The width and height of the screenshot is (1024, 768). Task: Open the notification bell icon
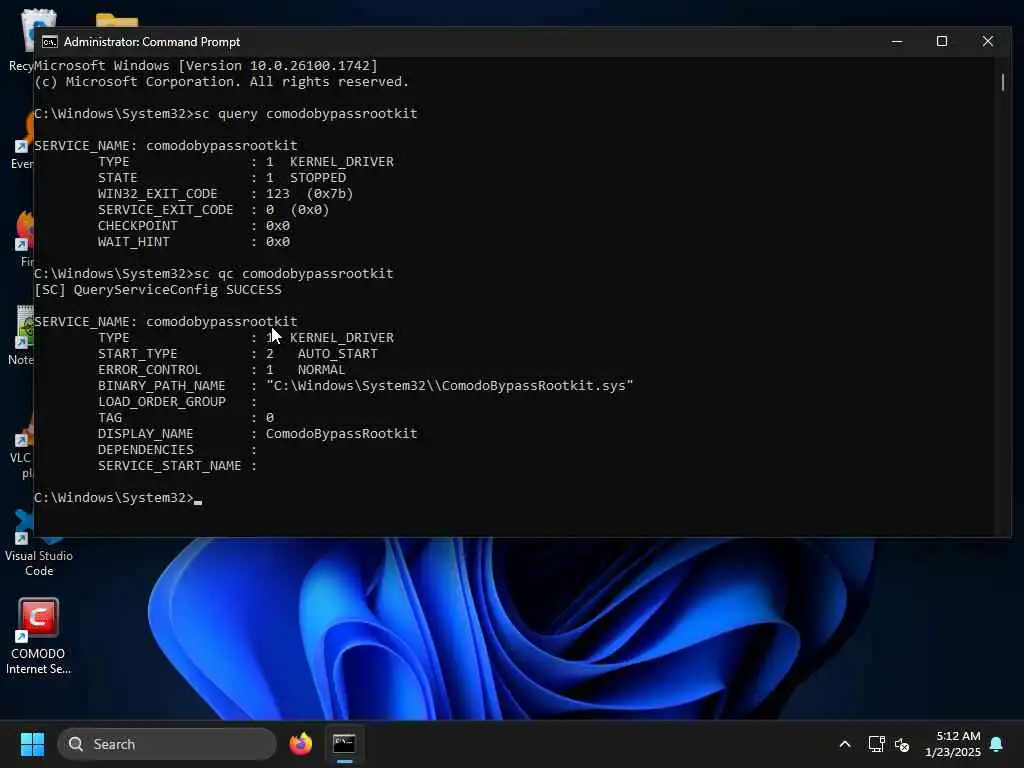pyautogui.click(x=996, y=744)
